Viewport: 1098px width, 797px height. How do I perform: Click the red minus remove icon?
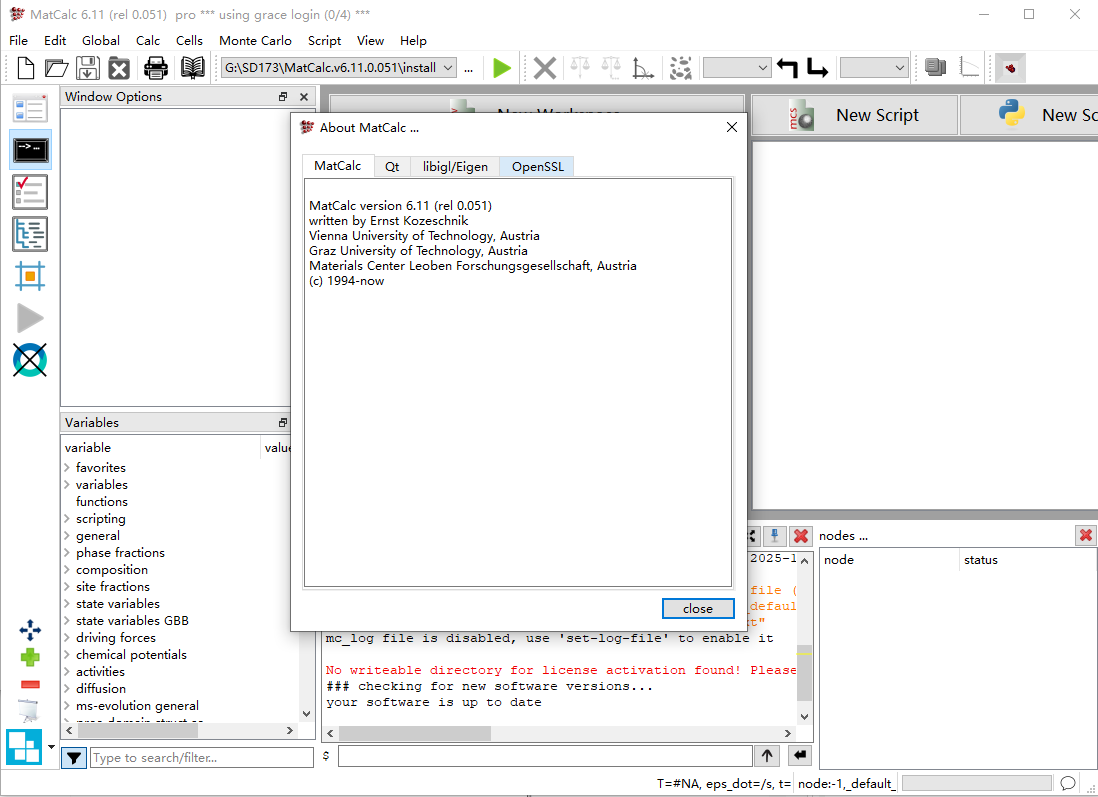(30, 684)
